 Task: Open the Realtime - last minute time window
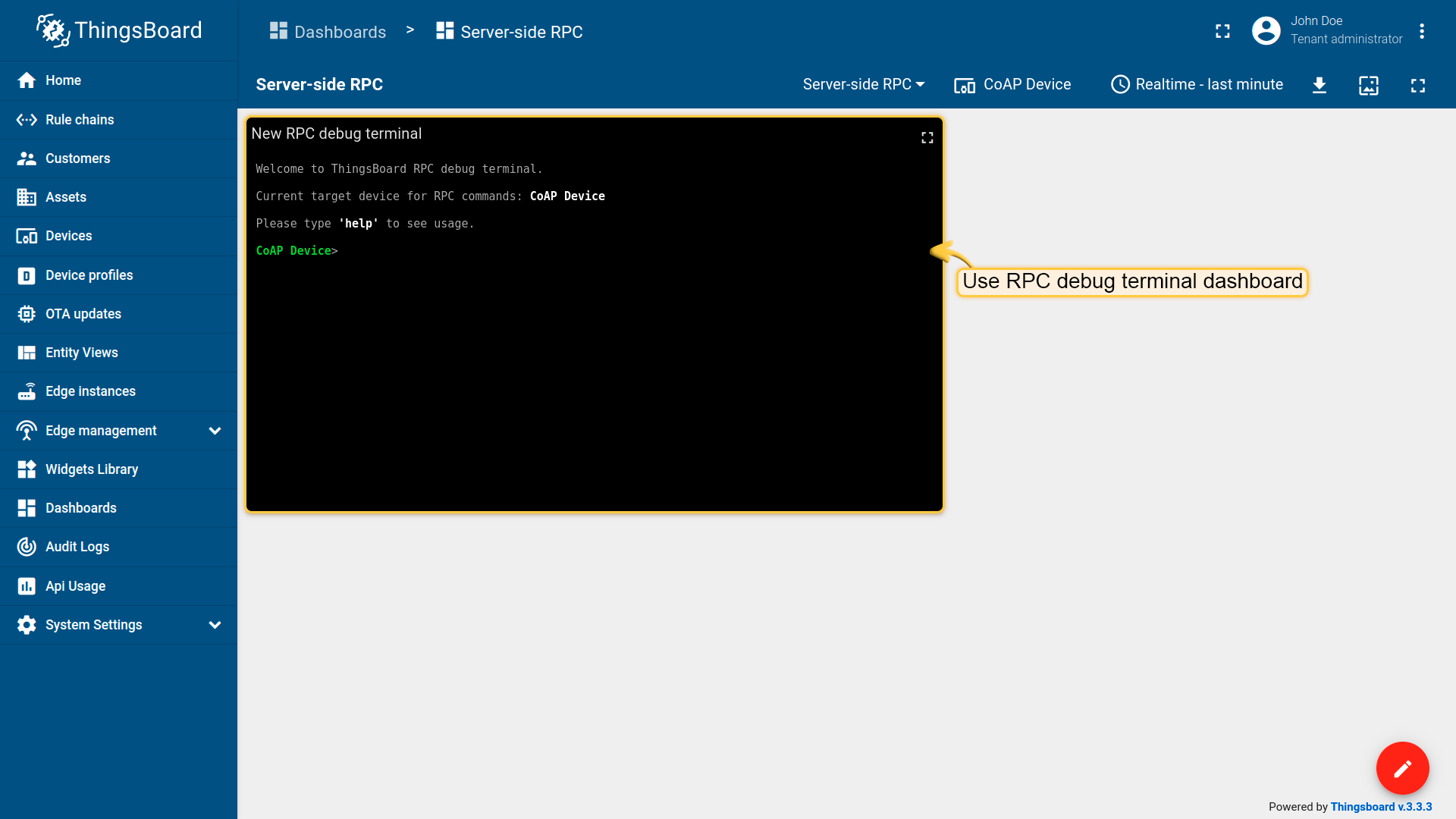1197,85
